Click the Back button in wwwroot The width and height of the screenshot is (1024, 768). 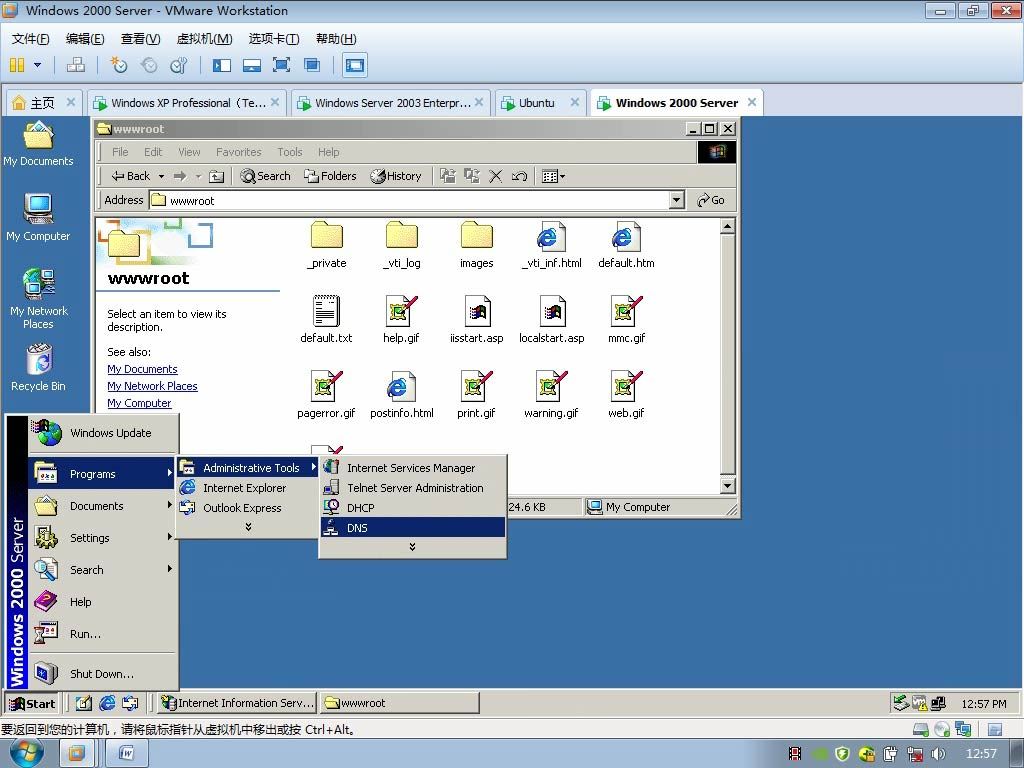point(131,176)
